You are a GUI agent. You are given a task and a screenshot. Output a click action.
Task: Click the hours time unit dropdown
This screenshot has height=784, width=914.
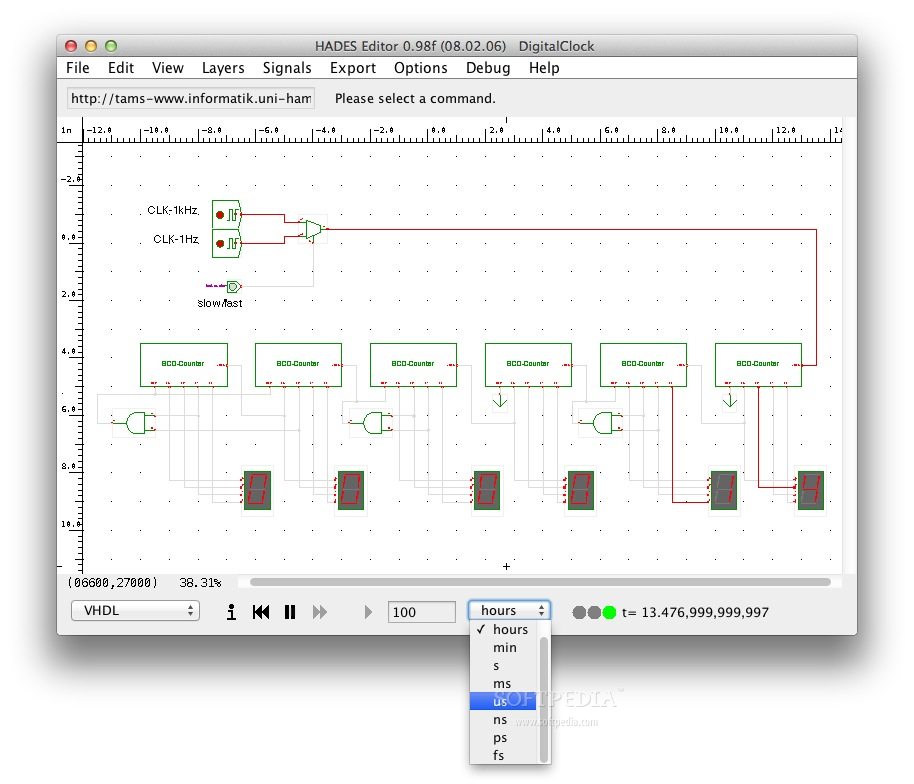[x=509, y=610]
